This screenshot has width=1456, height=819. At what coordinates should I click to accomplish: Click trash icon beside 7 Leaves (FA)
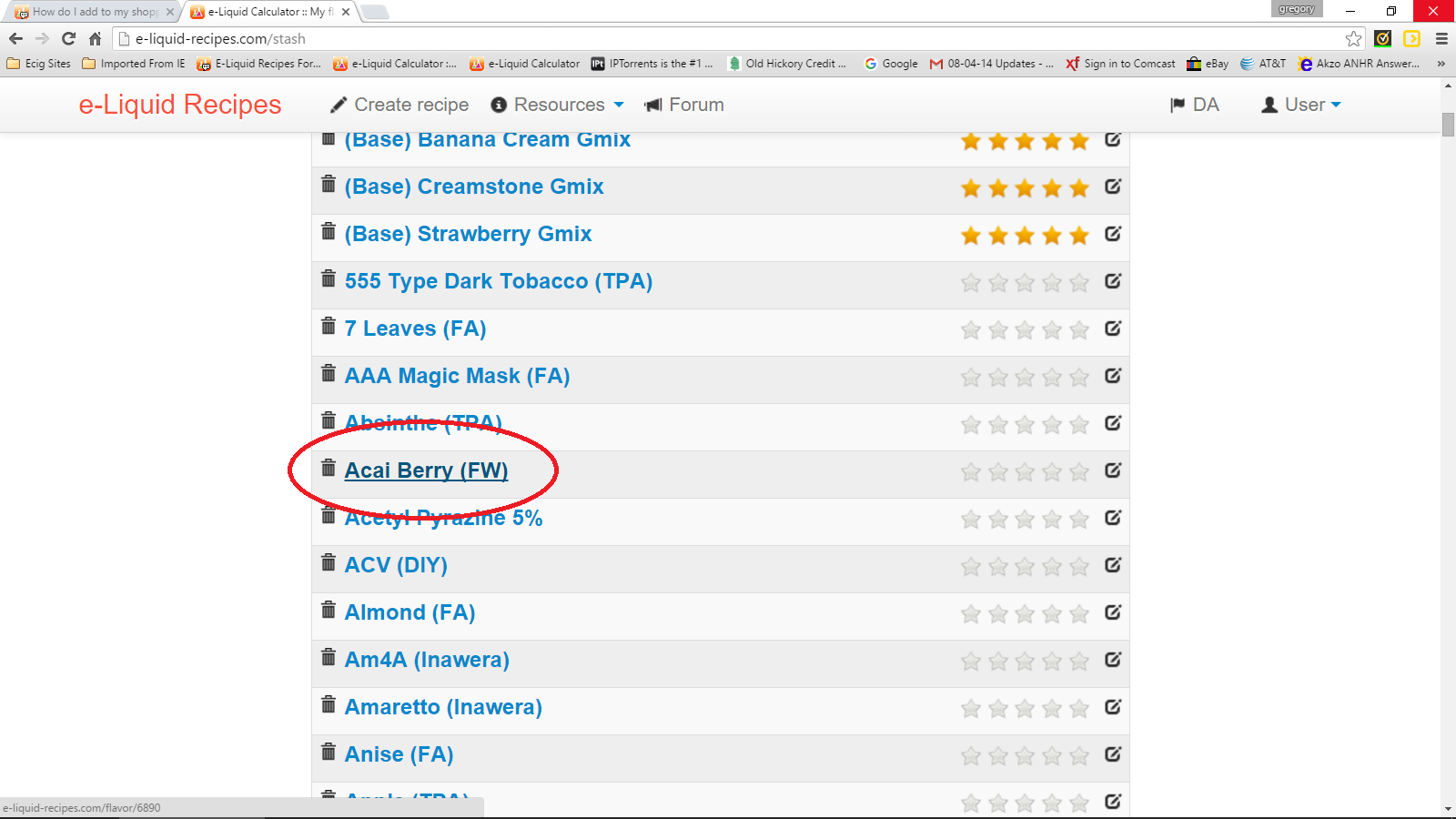[329, 326]
